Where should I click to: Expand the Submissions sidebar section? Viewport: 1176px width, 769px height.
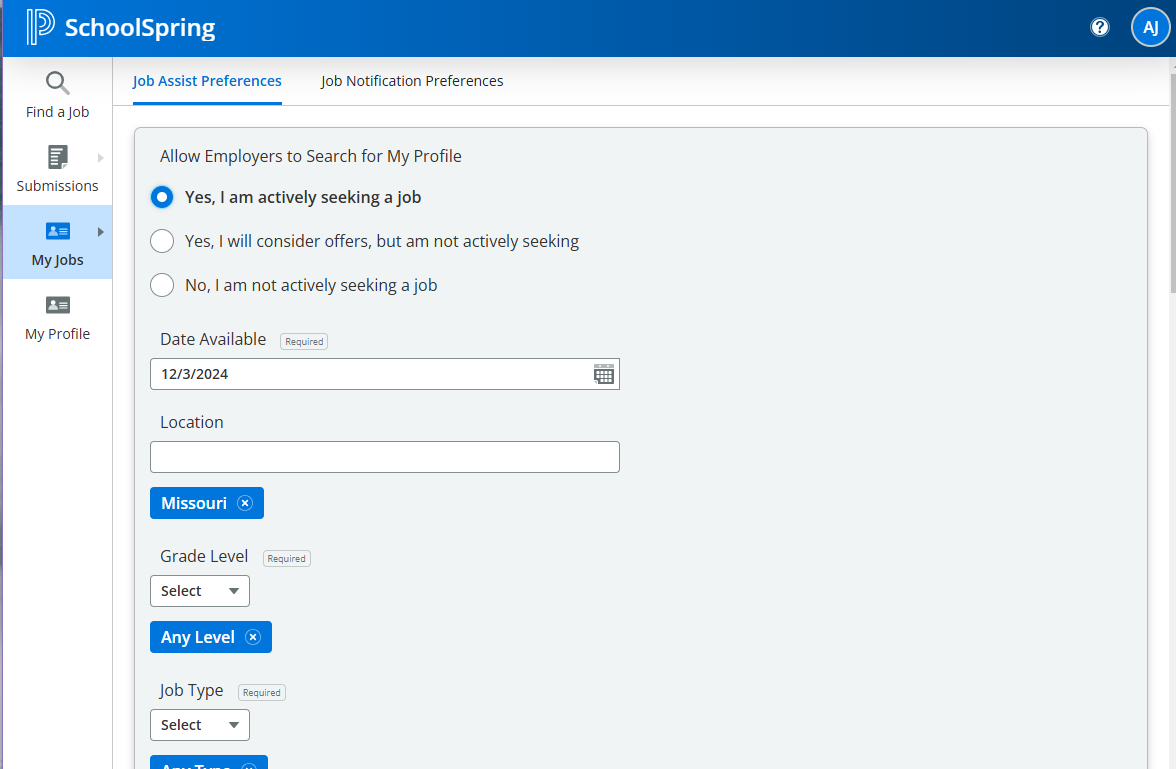99,157
